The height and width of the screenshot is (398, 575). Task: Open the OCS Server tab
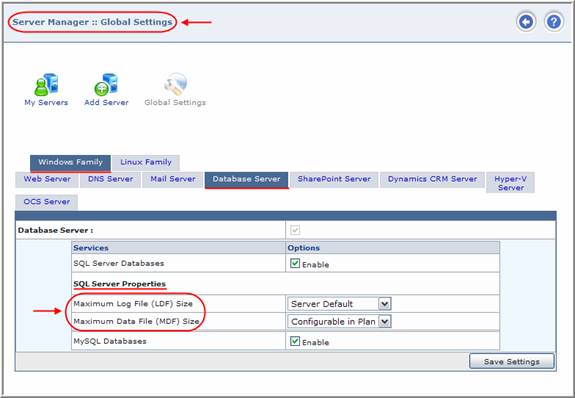pyautogui.click(x=47, y=202)
